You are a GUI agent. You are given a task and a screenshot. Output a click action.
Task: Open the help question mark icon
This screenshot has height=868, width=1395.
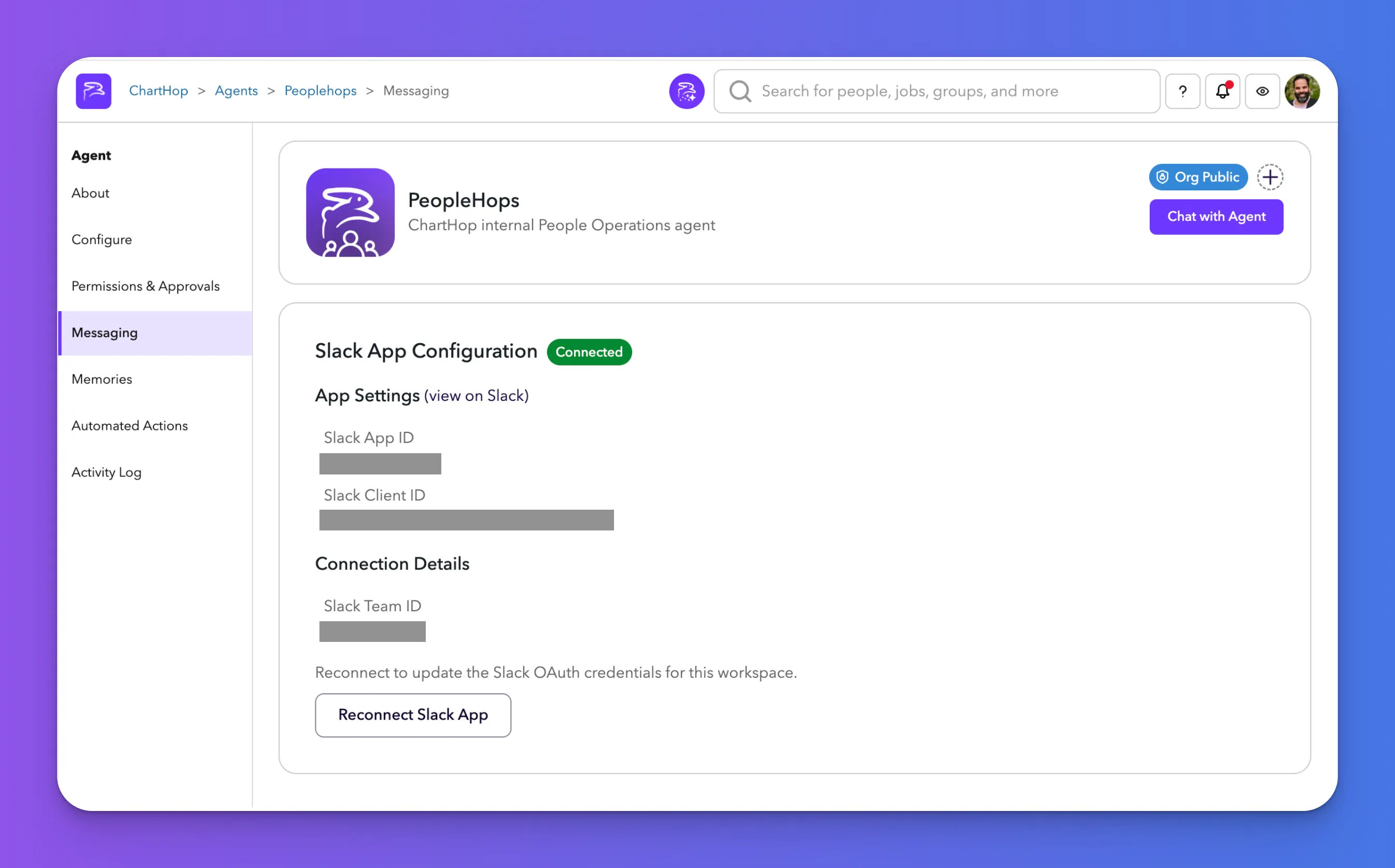click(x=1182, y=91)
